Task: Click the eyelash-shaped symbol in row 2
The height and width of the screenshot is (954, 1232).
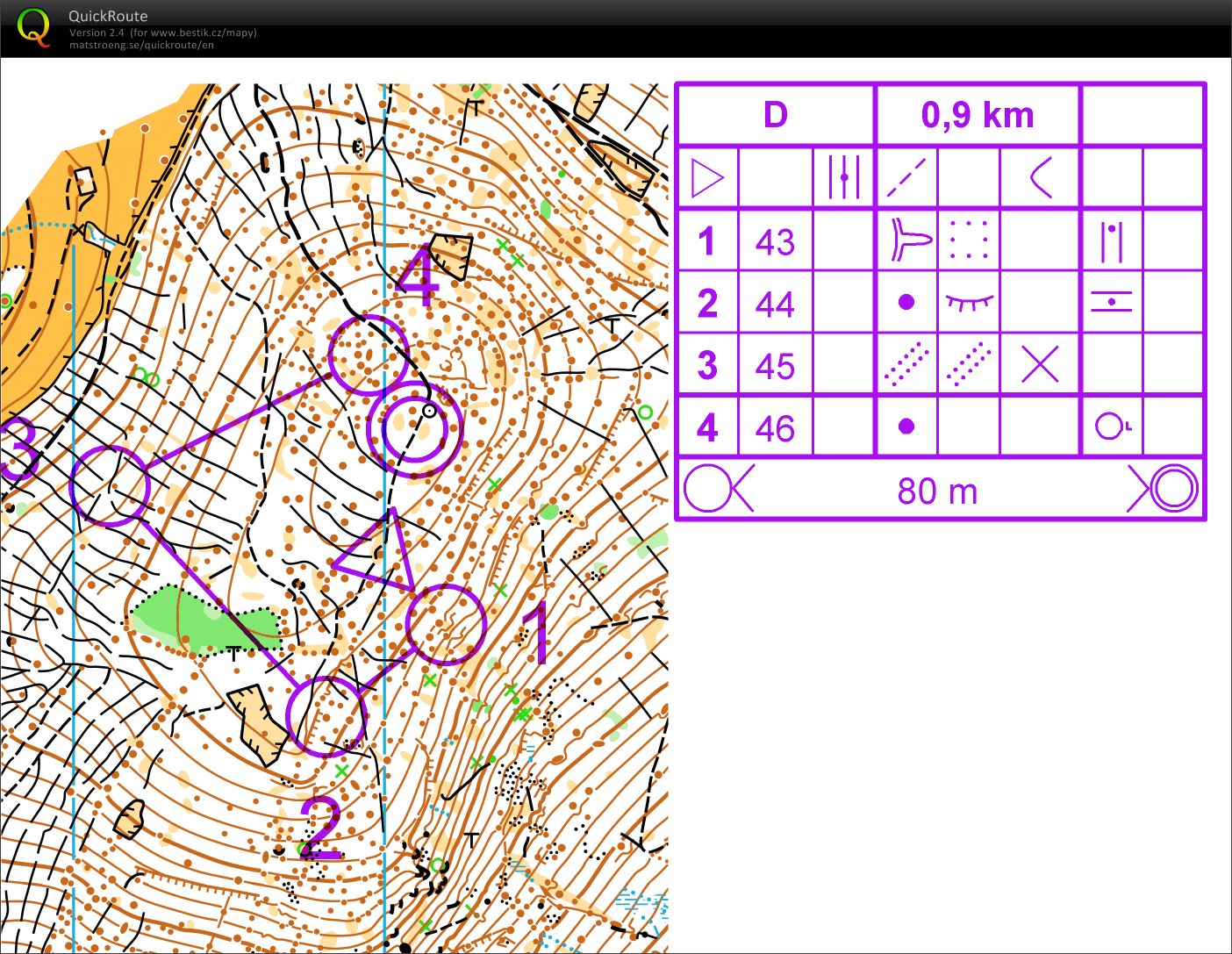Action: [969, 303]
